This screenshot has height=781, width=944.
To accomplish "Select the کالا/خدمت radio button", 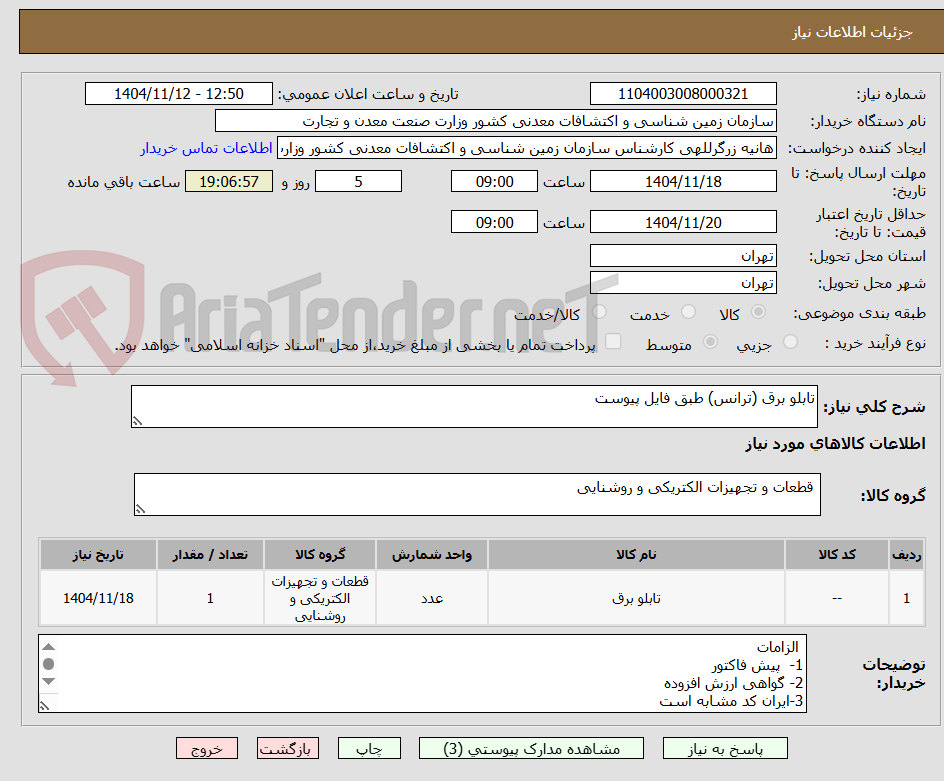I will pos(599,312).
